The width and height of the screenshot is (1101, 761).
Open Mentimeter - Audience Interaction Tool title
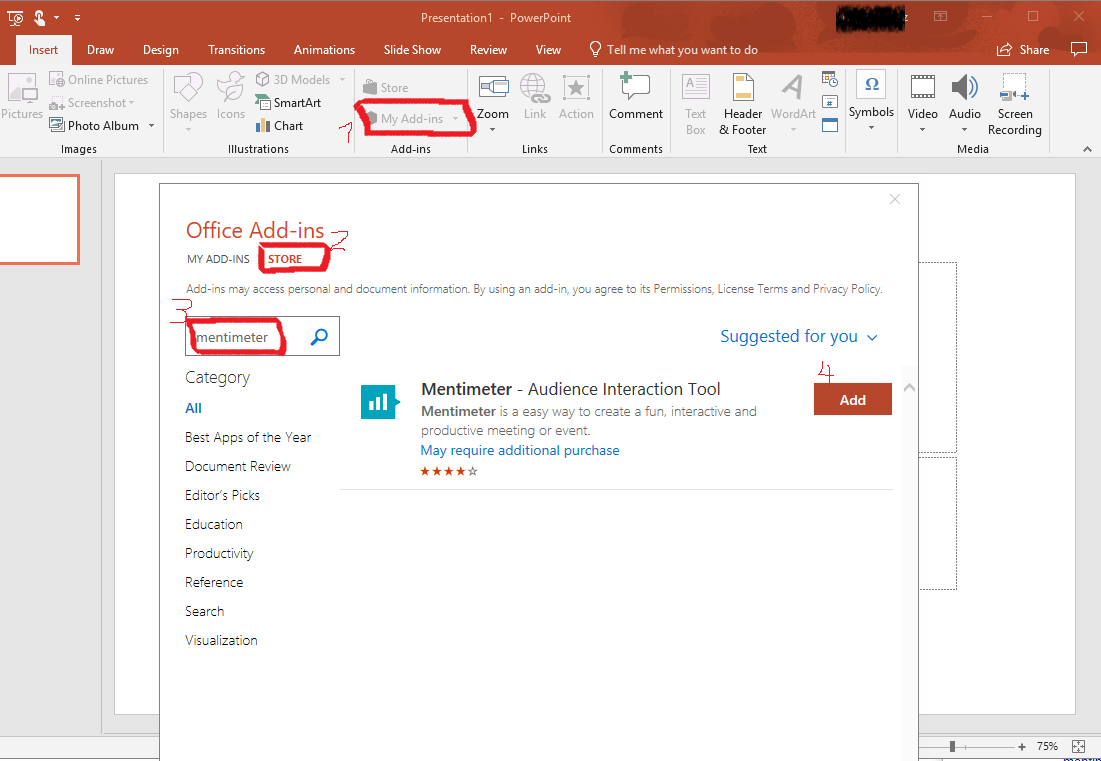571,389
